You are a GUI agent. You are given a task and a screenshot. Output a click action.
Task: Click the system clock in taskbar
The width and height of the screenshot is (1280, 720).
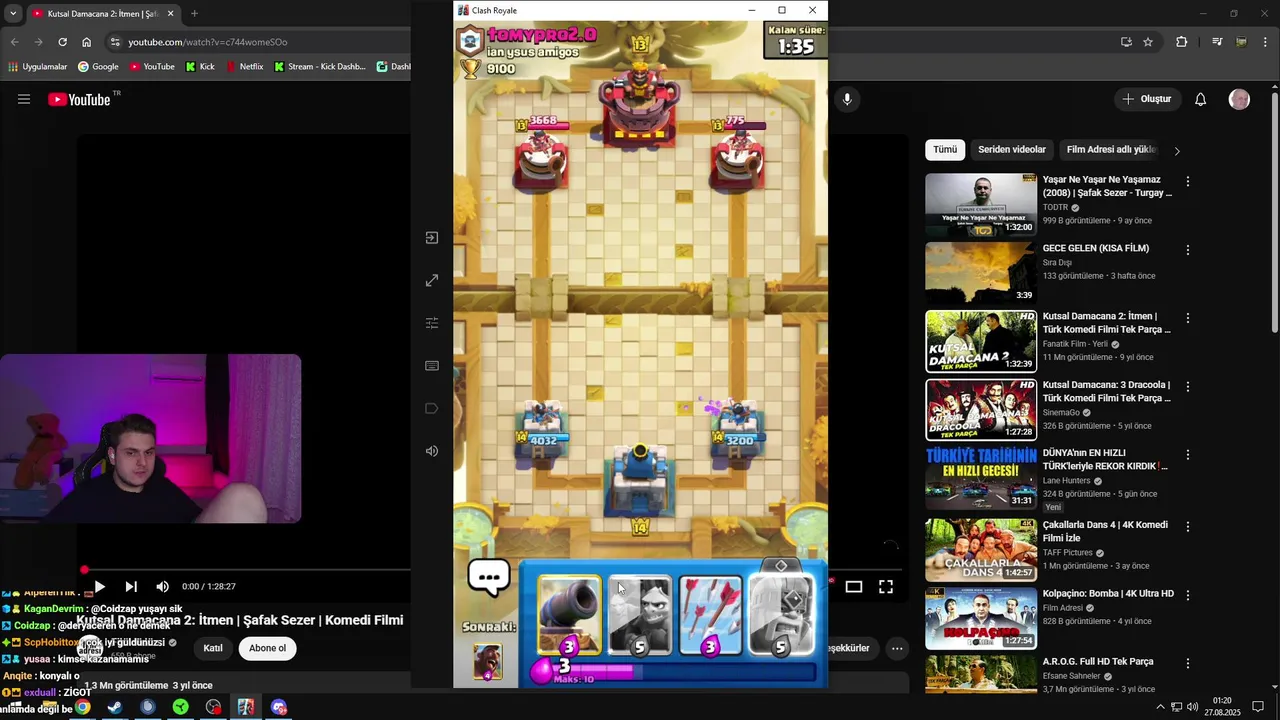pos(1221,707)
